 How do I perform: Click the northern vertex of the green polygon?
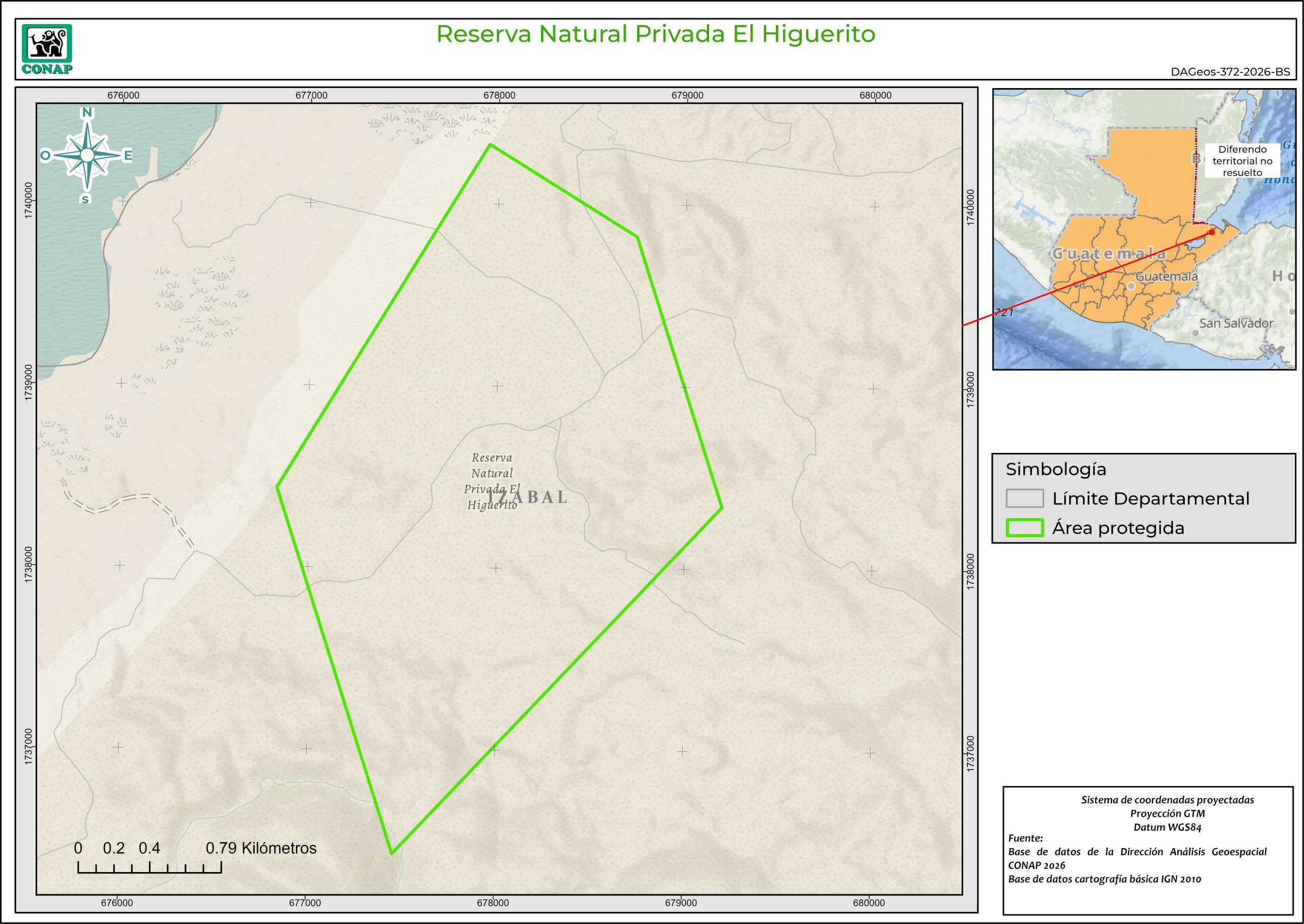pos(490,145)
